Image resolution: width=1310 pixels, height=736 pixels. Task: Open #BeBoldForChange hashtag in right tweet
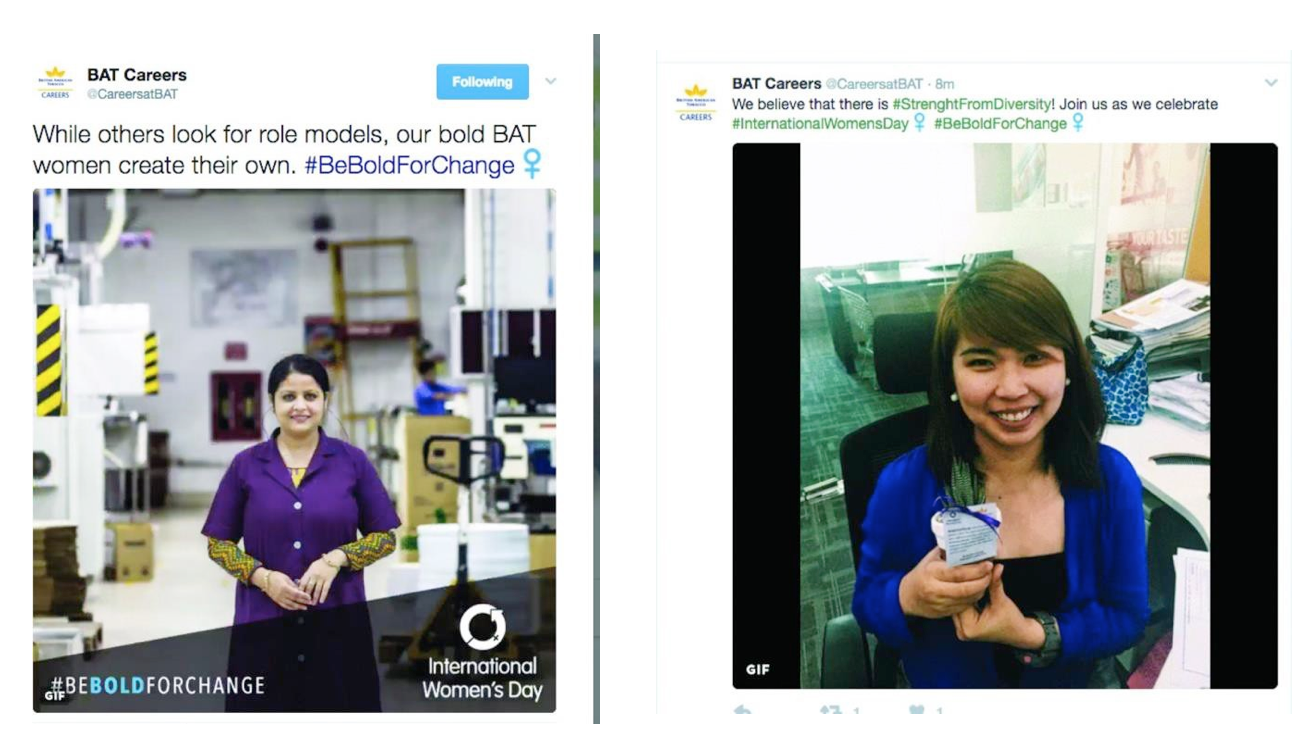1000,124
